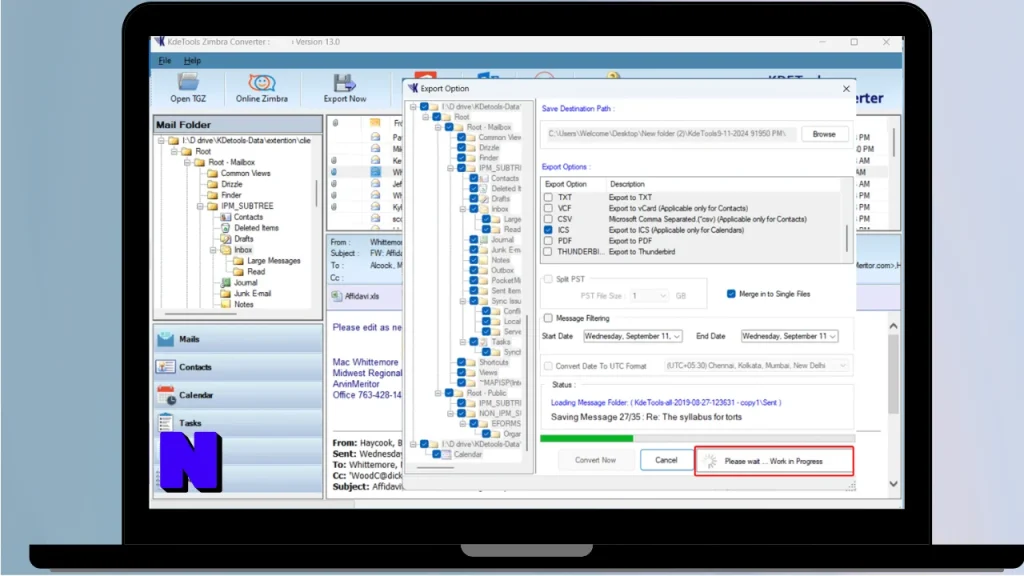This screenshot has height=576, width=1024.
Task: Select Drafts folder icon in Mail Folder tree
Action: coord(225,239)
